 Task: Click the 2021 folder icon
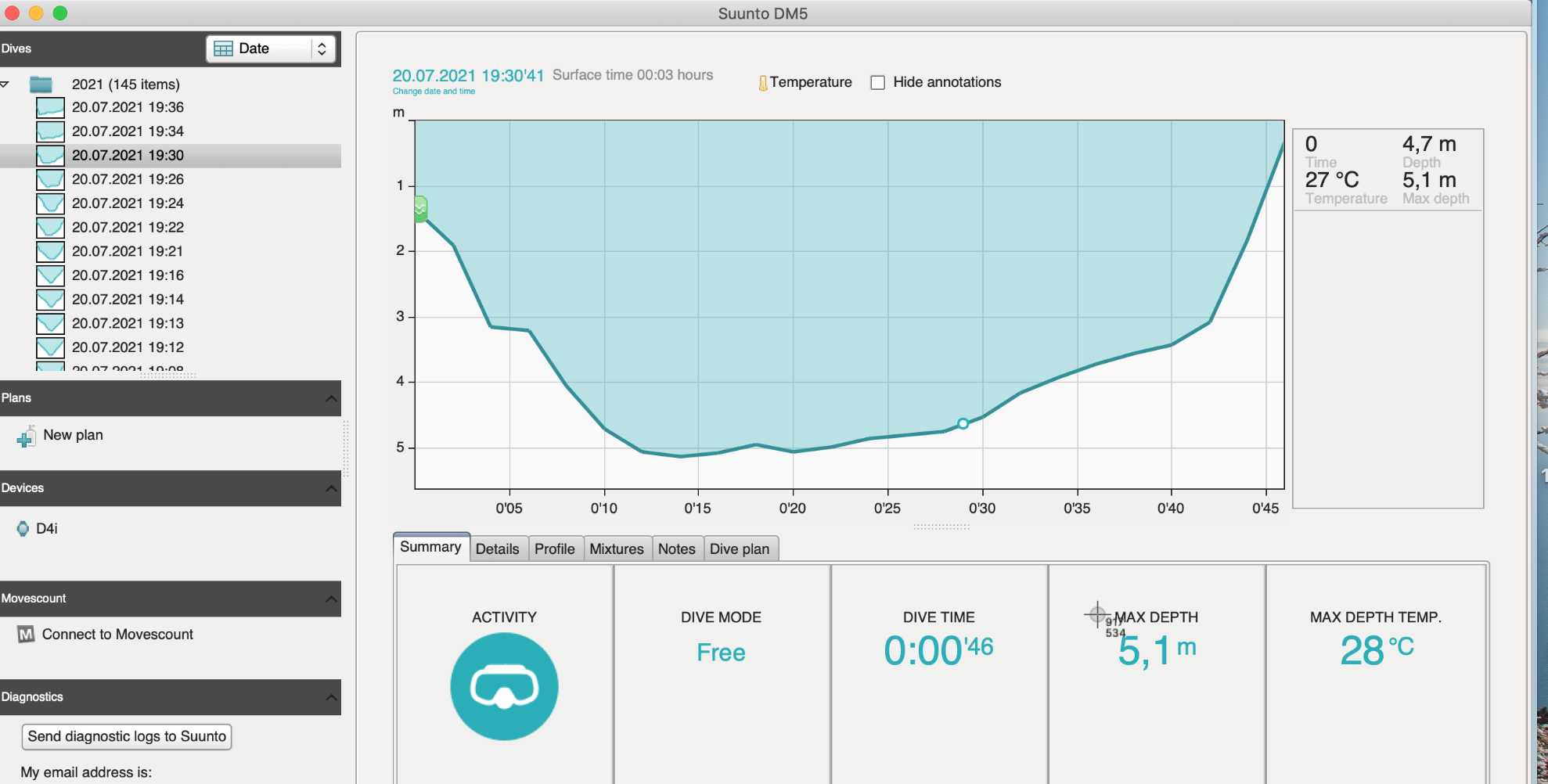[x=41, y=85]
